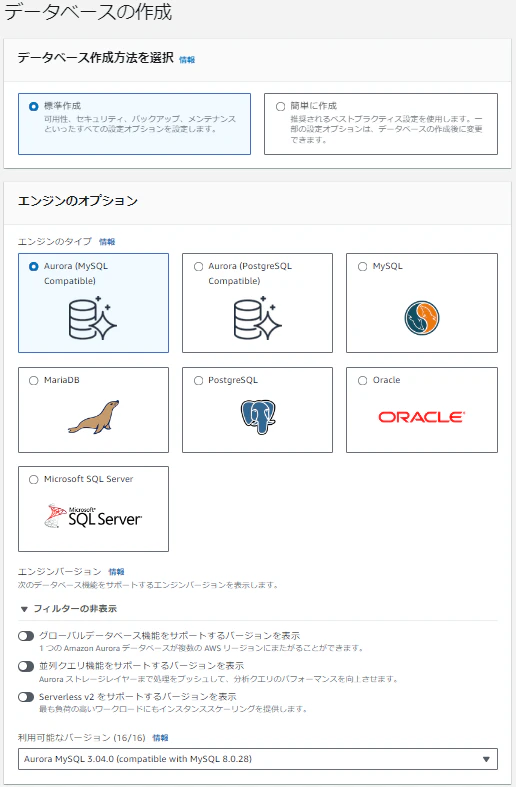Open 情報 link beside エンジンバージョン

coord(116,572)
